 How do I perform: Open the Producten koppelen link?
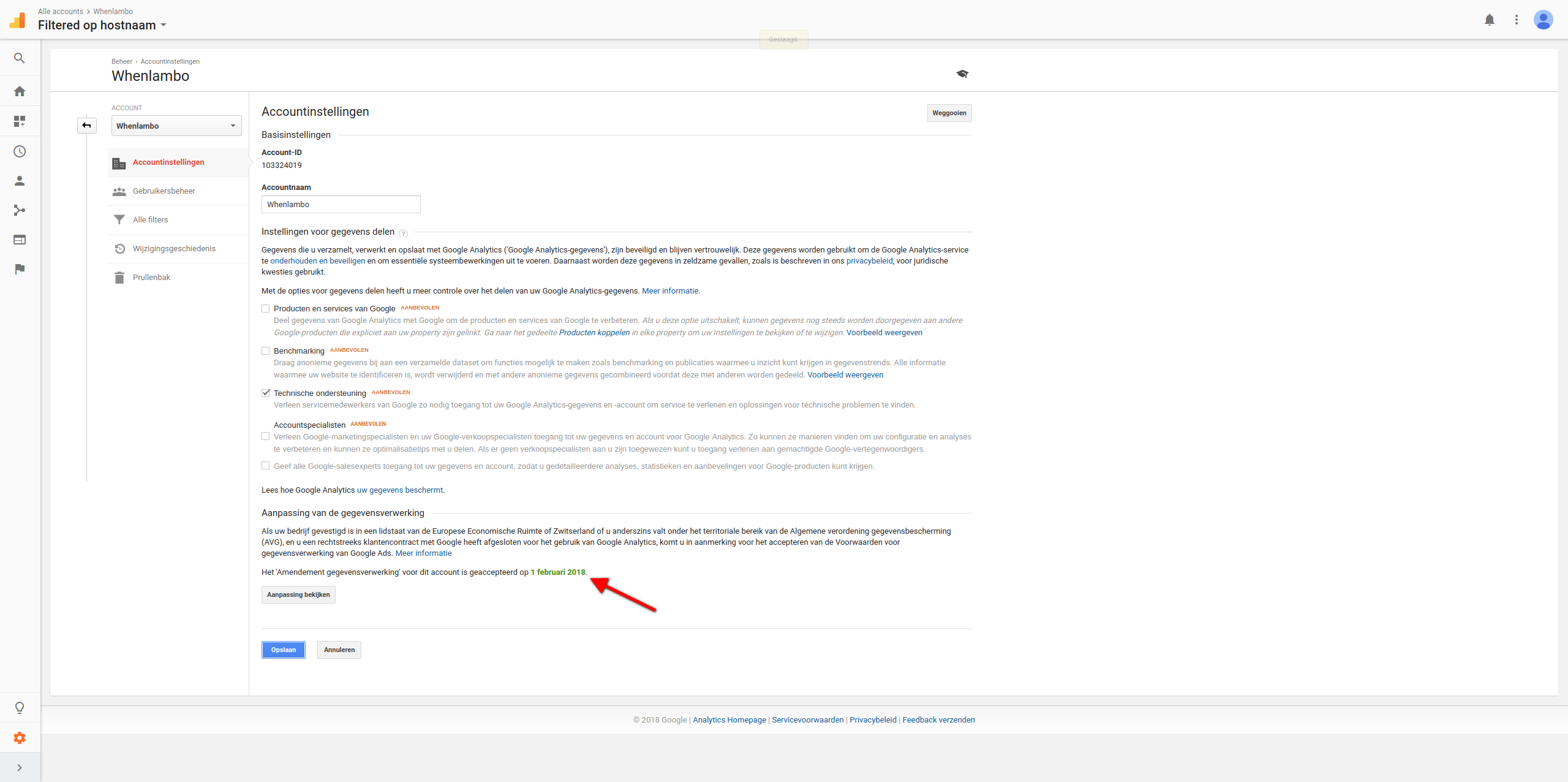[594, 333]
